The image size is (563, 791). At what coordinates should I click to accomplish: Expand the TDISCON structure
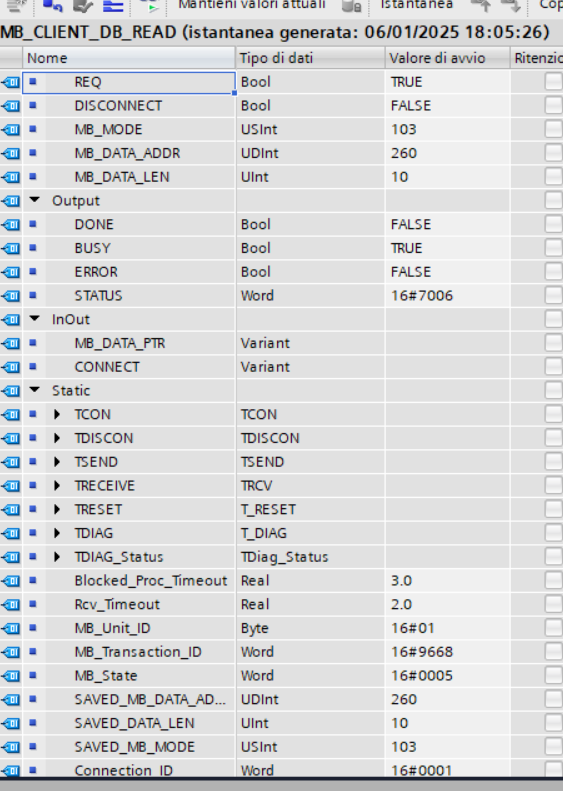(57, 438)
